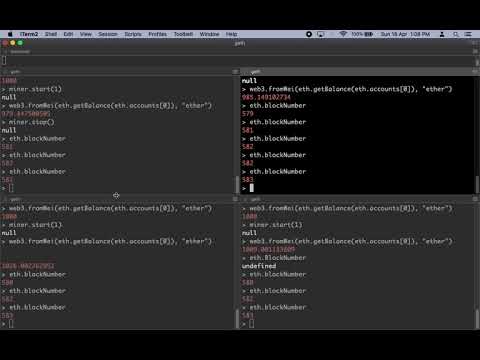Click the battery status indicator
Screen dimensions: 480x360
pyautogui.click(x=362, y=34)
